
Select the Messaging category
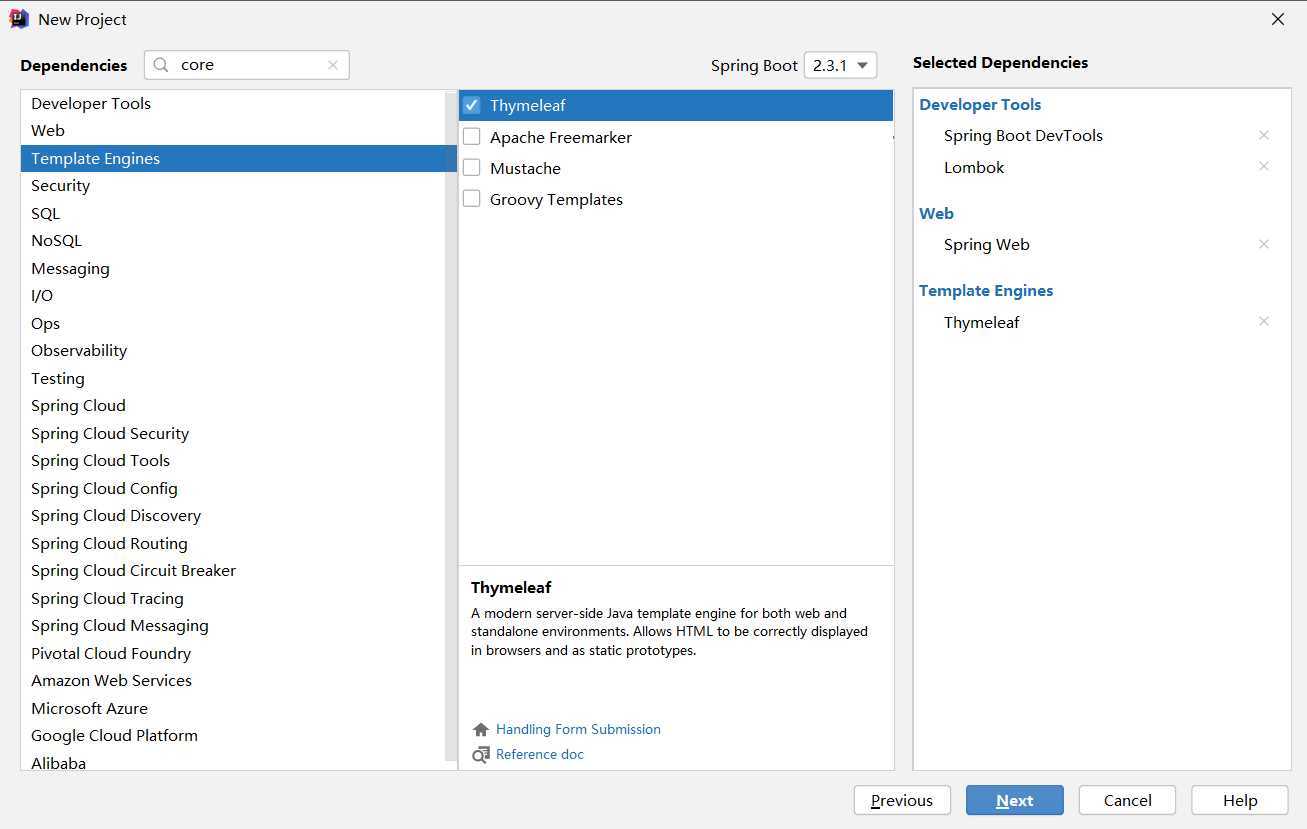[x=233, y=269]
